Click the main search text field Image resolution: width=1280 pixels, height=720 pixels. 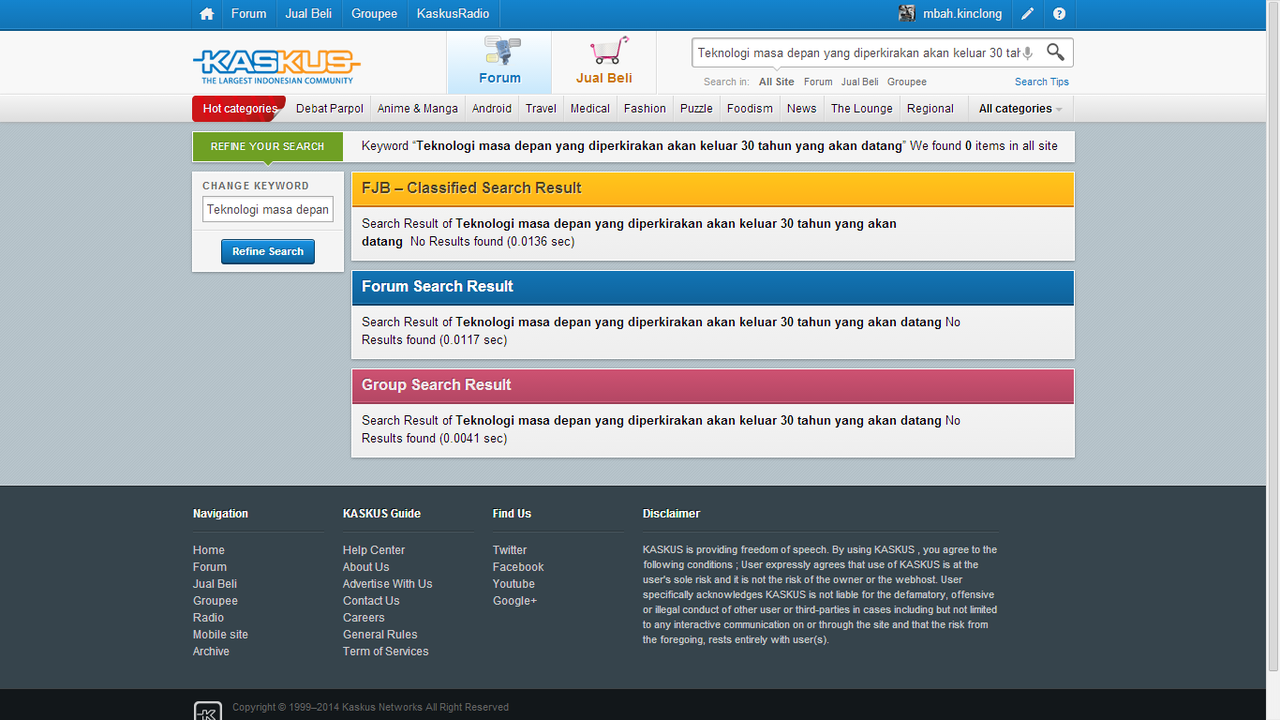click(857, 53)
